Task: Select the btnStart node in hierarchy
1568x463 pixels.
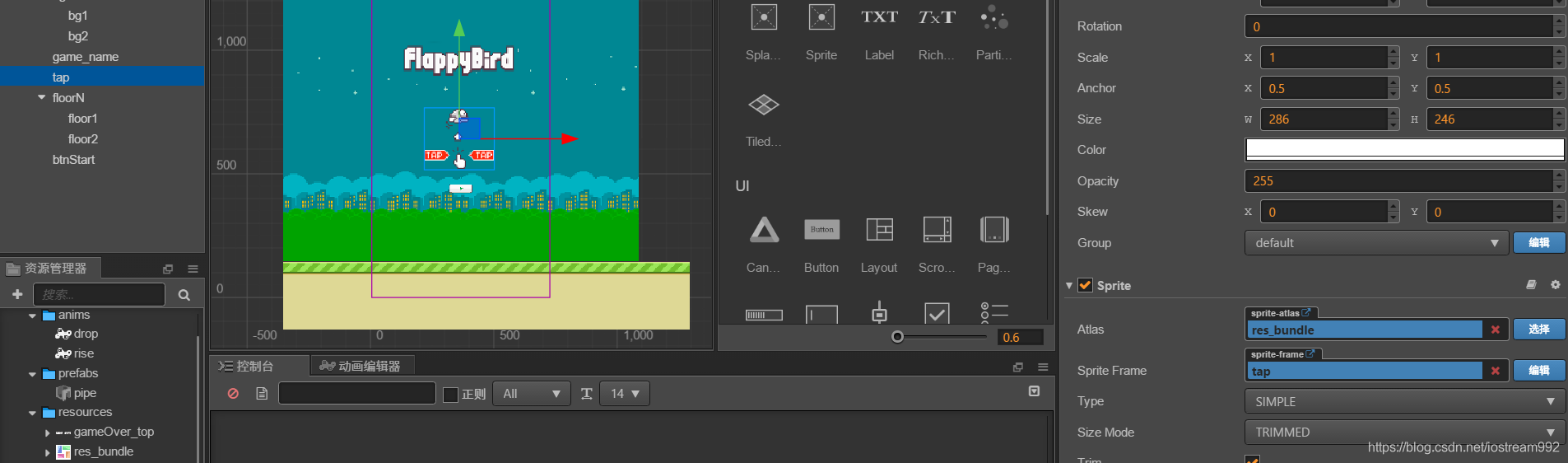Action: pos(73,160)
